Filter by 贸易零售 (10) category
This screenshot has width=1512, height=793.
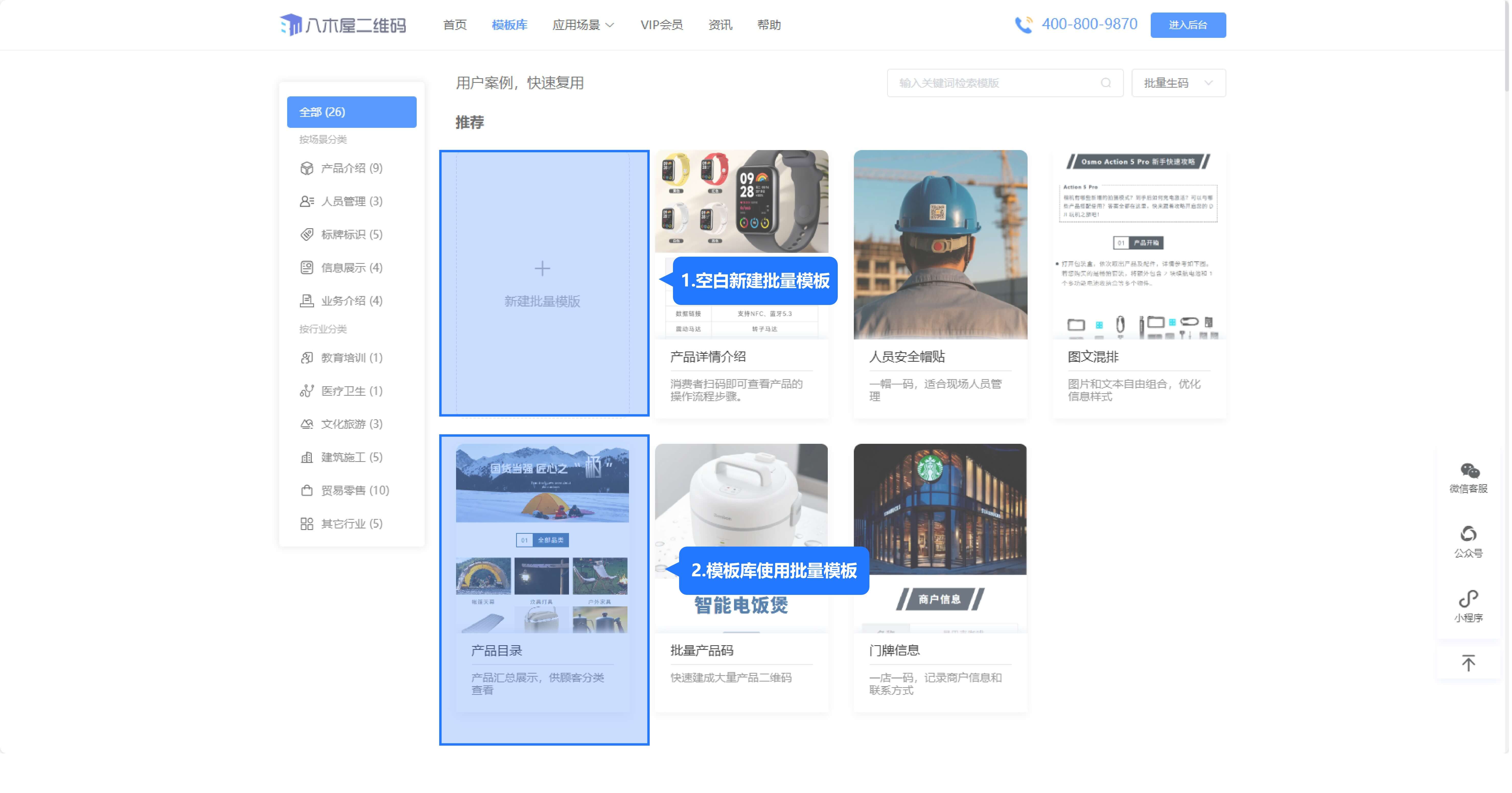click(x=354, y=490)
